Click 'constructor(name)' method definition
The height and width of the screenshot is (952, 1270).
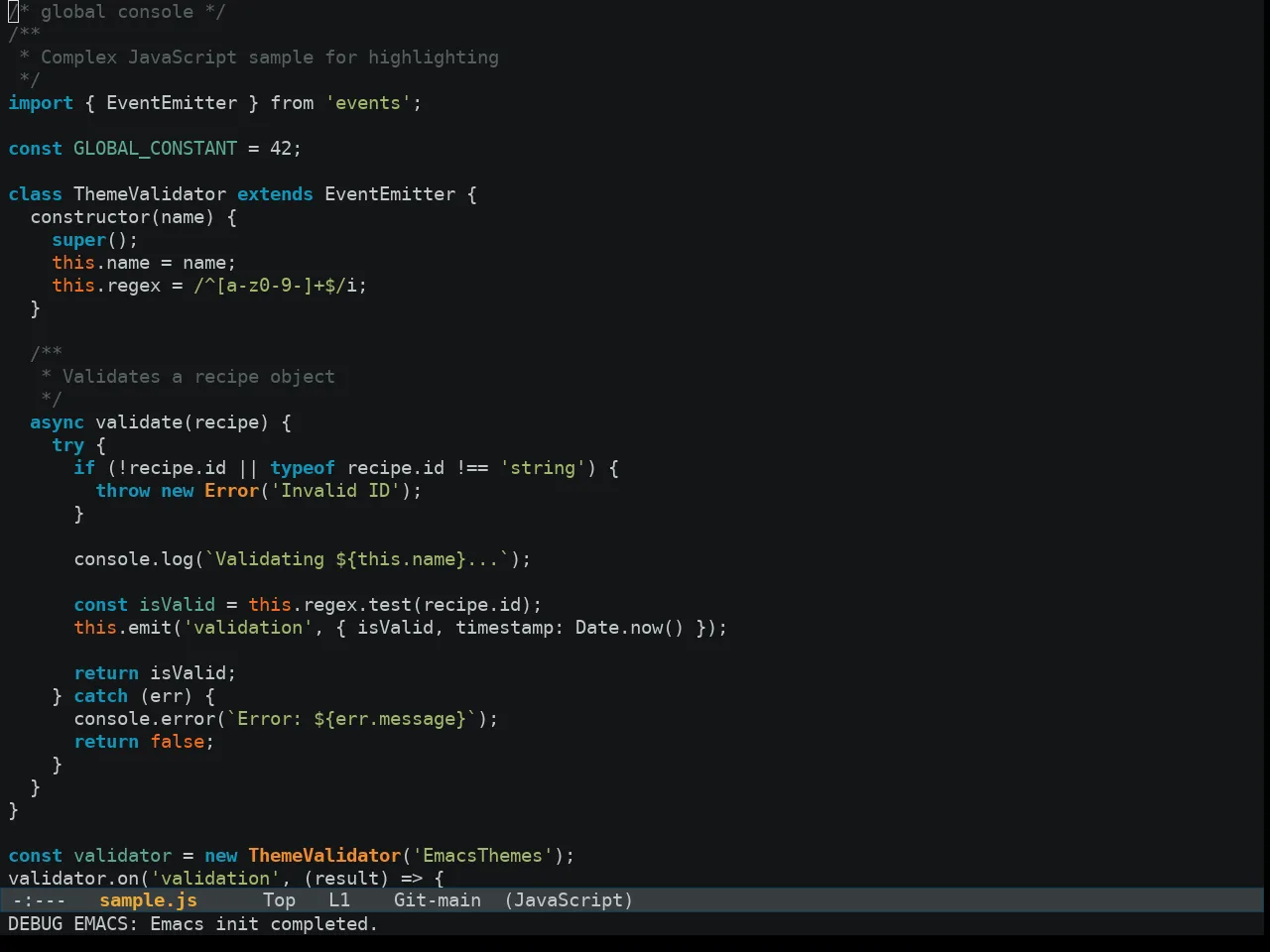[x=122, y=217]
